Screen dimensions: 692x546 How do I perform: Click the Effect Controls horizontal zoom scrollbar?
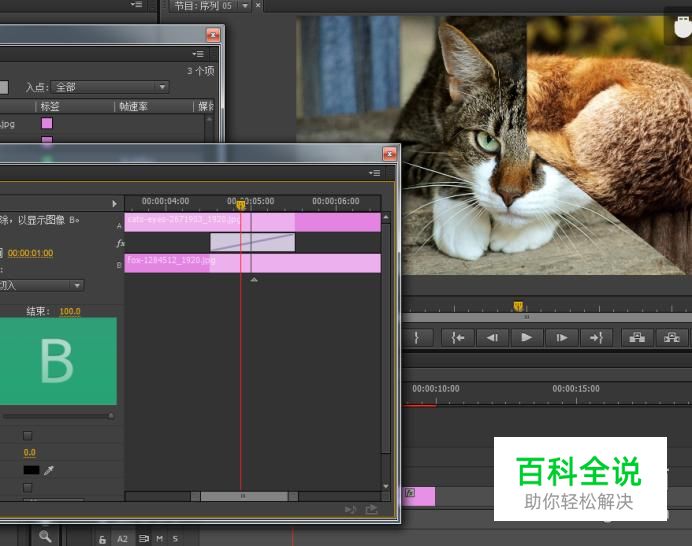click(244, 496)
